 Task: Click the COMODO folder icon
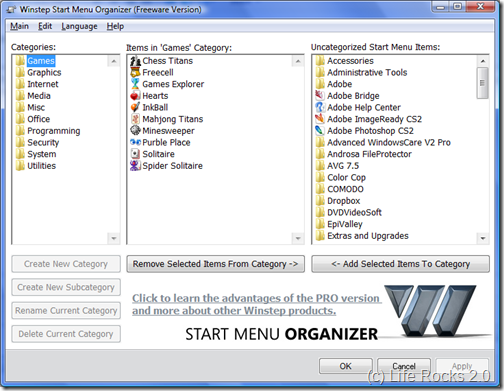pos(320,189)
